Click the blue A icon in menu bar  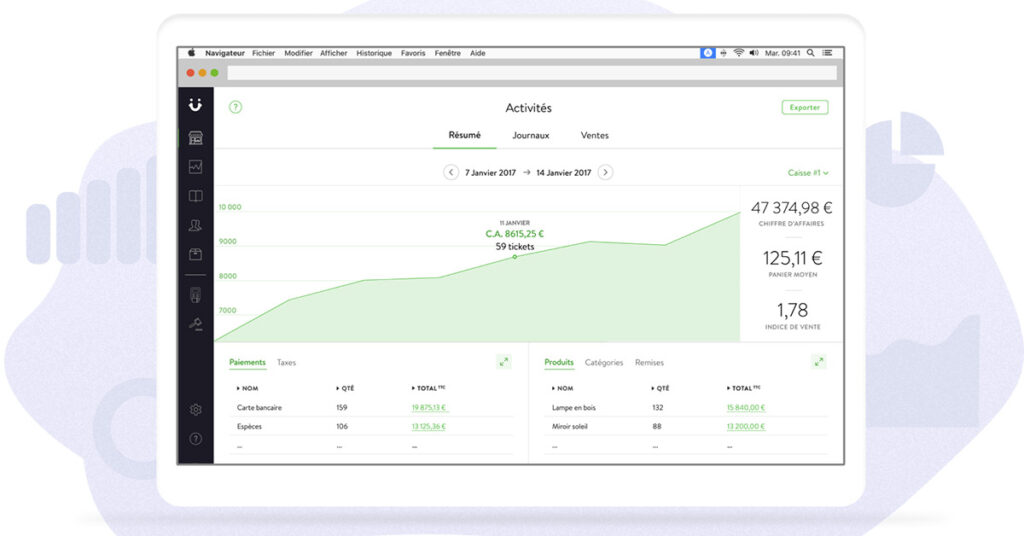(x=707, y=53)
